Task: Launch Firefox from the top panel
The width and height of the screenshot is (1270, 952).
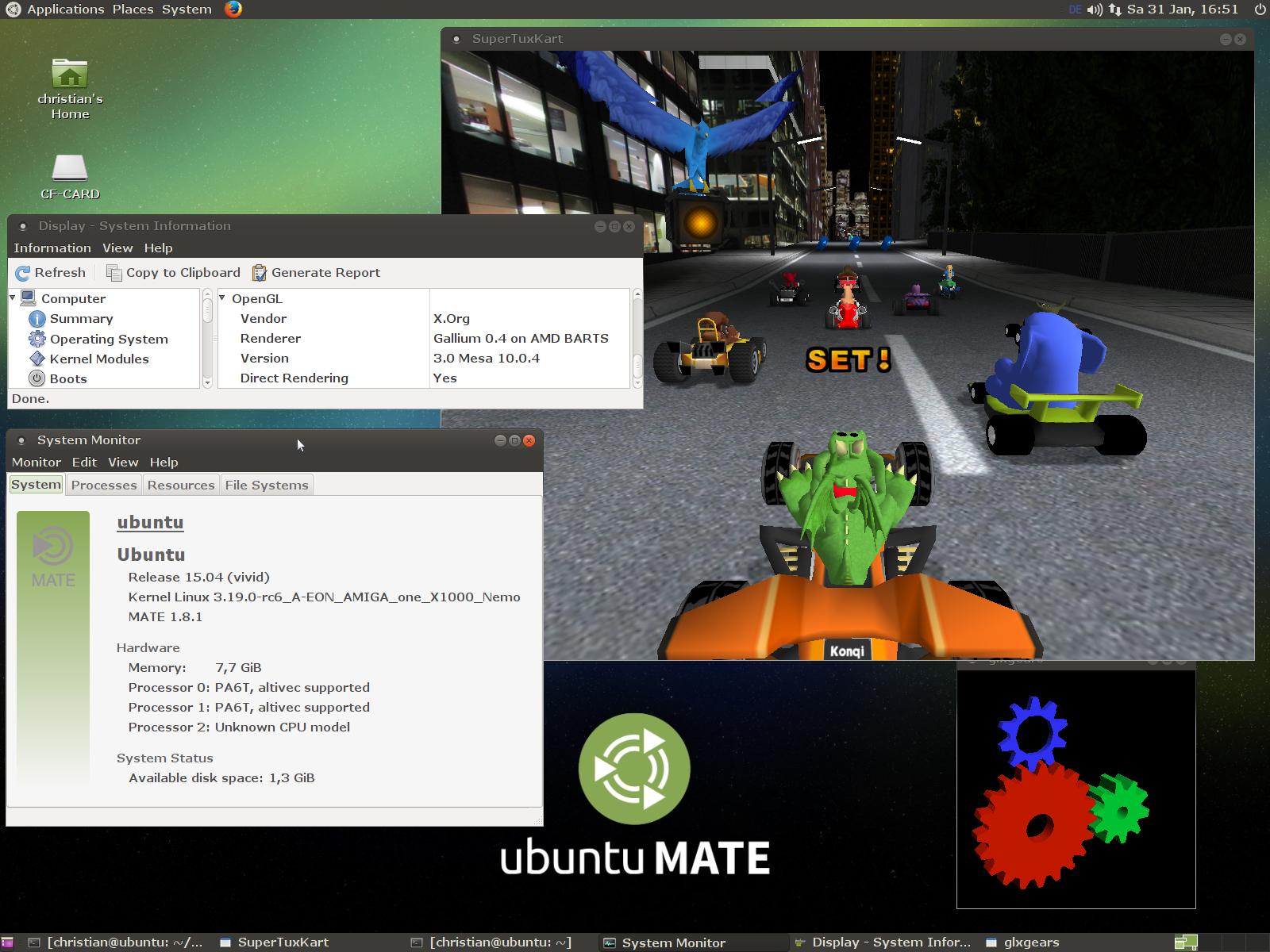Action: click(233, 10)
